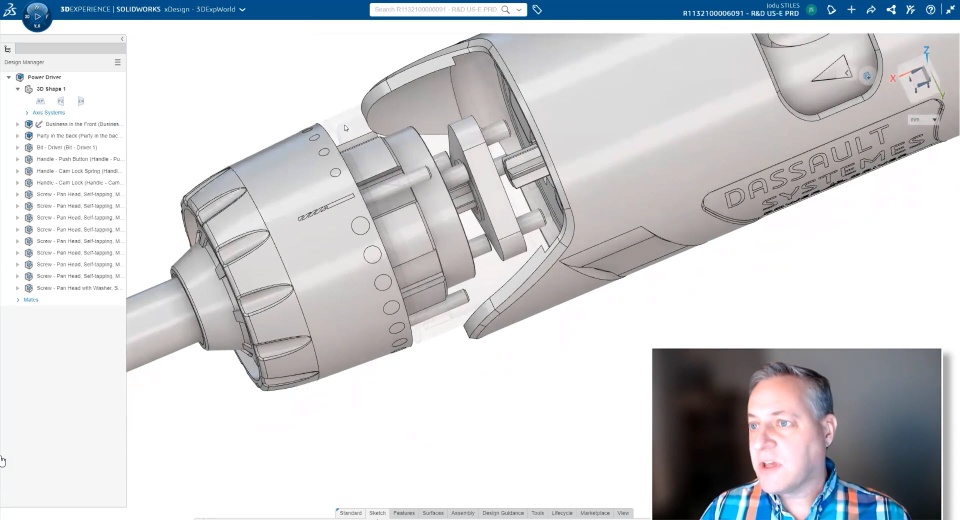Open the Design Manager hamburger menu

coord(118,62)
